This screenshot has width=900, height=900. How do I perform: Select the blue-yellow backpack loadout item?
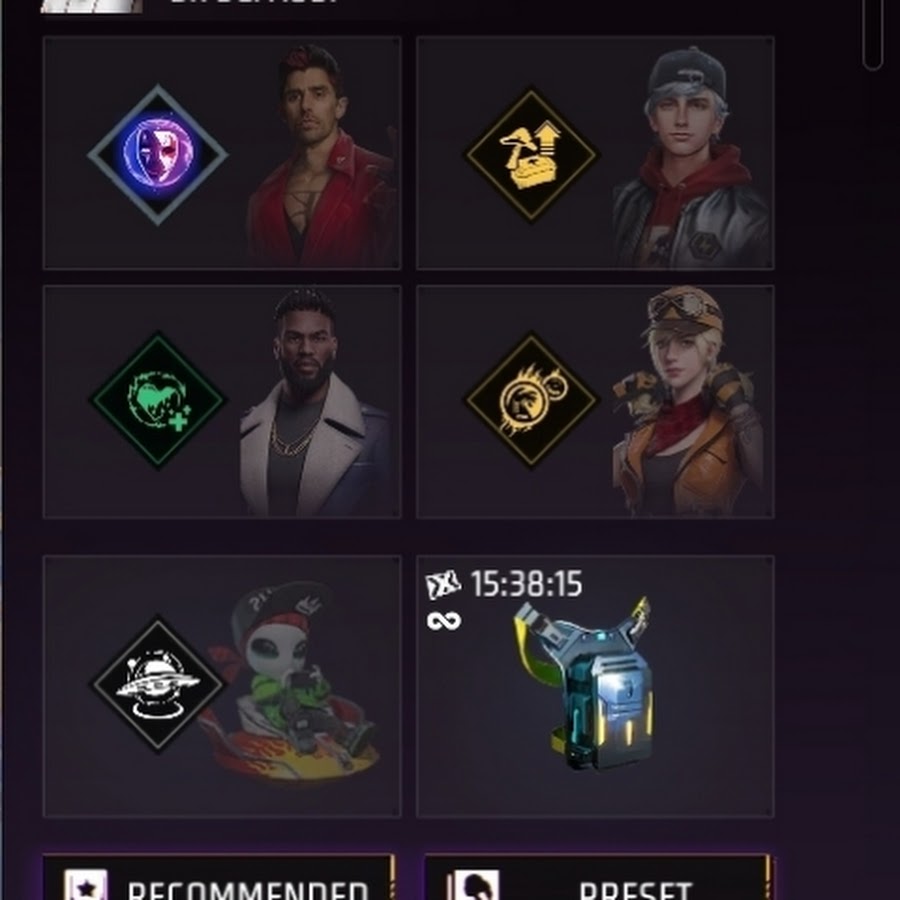point(594,684)
